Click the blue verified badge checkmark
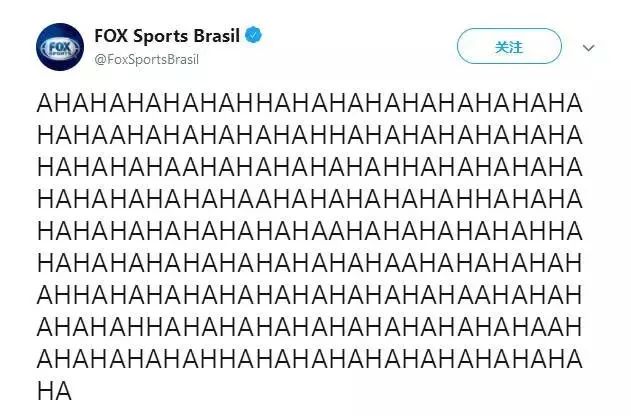 pos(253,35)
